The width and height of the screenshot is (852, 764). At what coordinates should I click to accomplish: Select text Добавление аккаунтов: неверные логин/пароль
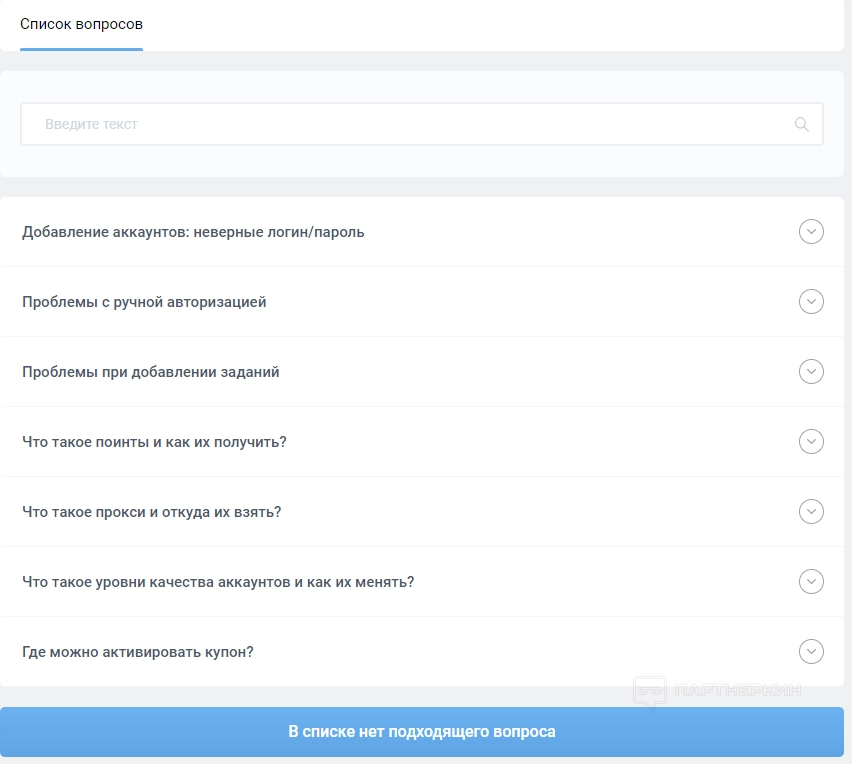(193, 232)
